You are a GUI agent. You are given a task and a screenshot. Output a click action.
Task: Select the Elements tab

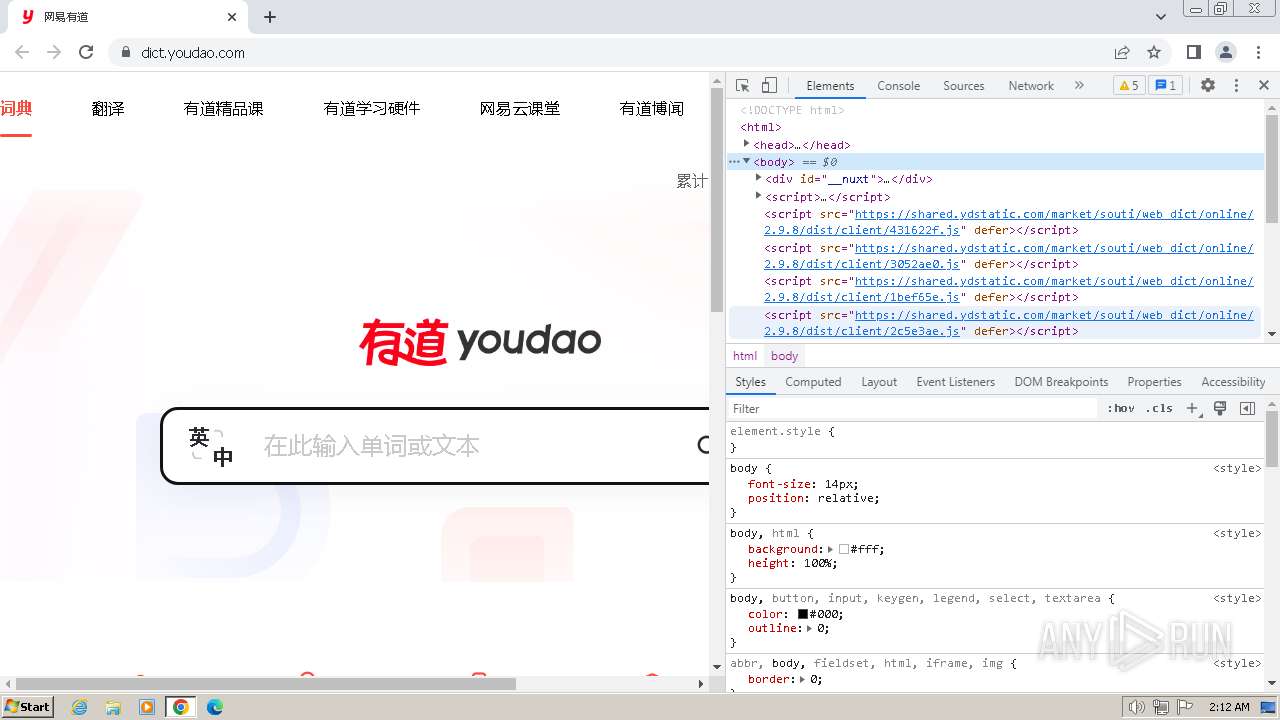830,86
